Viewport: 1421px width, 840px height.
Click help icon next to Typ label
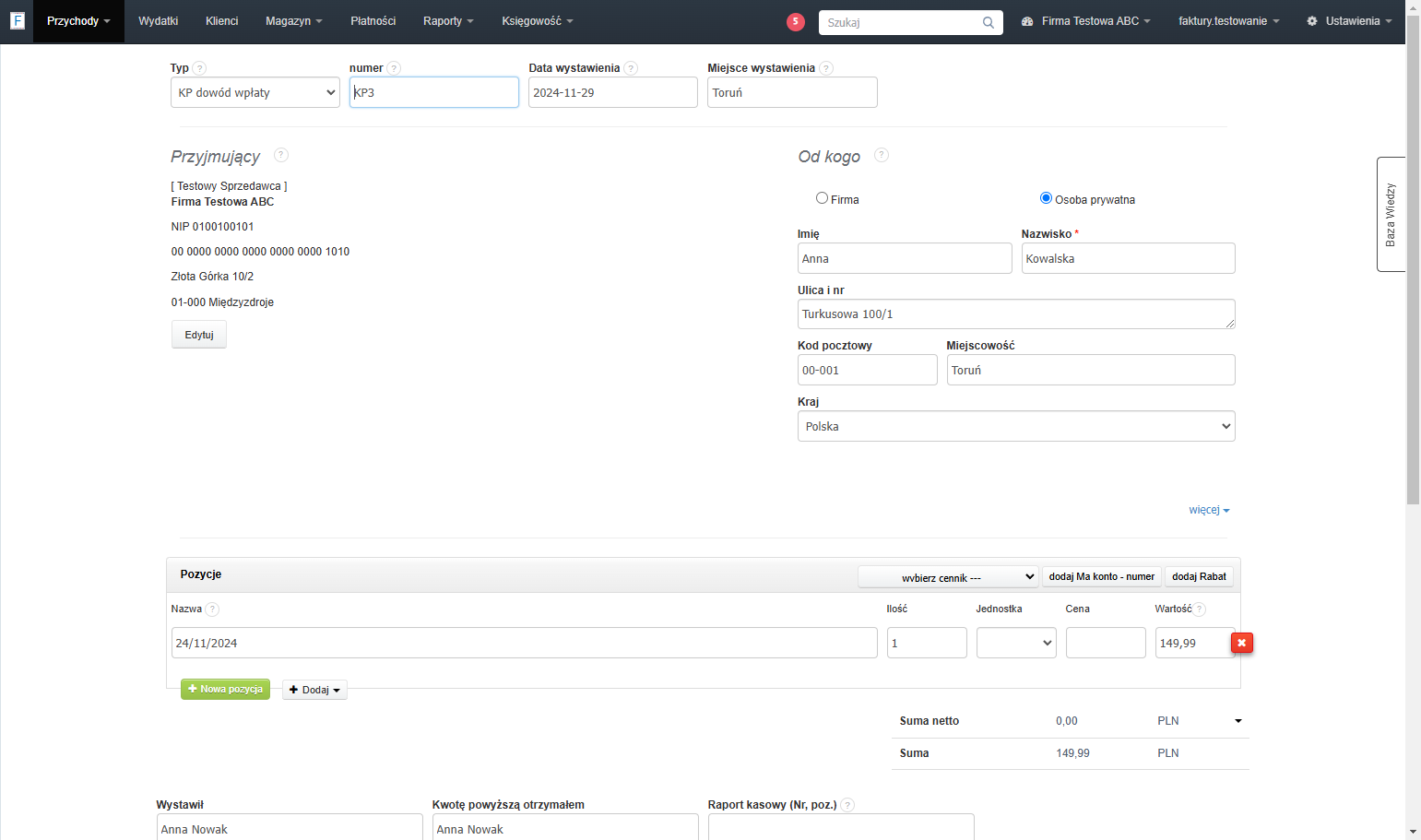[200, 68]
